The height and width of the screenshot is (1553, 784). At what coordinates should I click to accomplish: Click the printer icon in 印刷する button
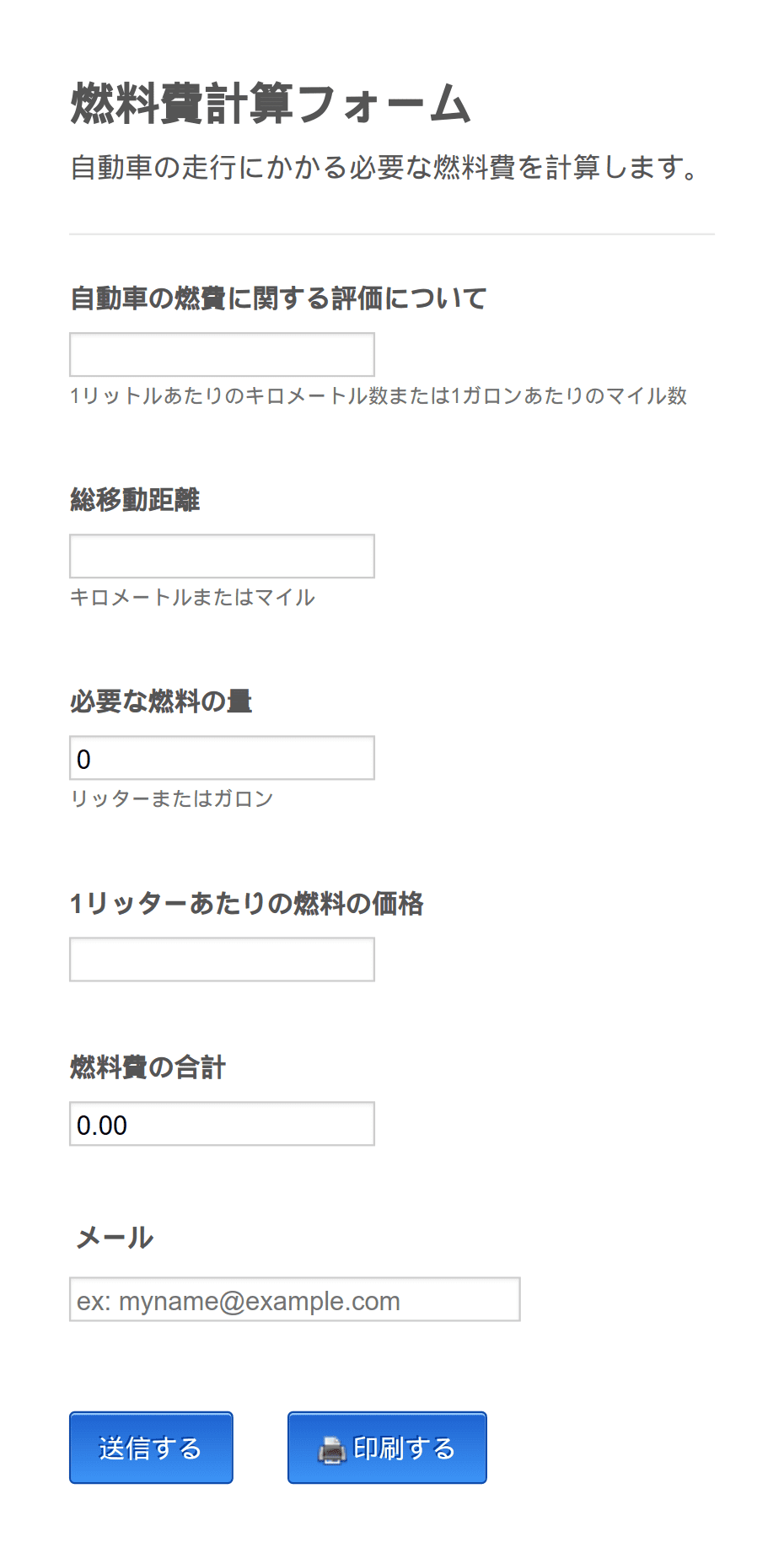click(x=332, y=1449)
